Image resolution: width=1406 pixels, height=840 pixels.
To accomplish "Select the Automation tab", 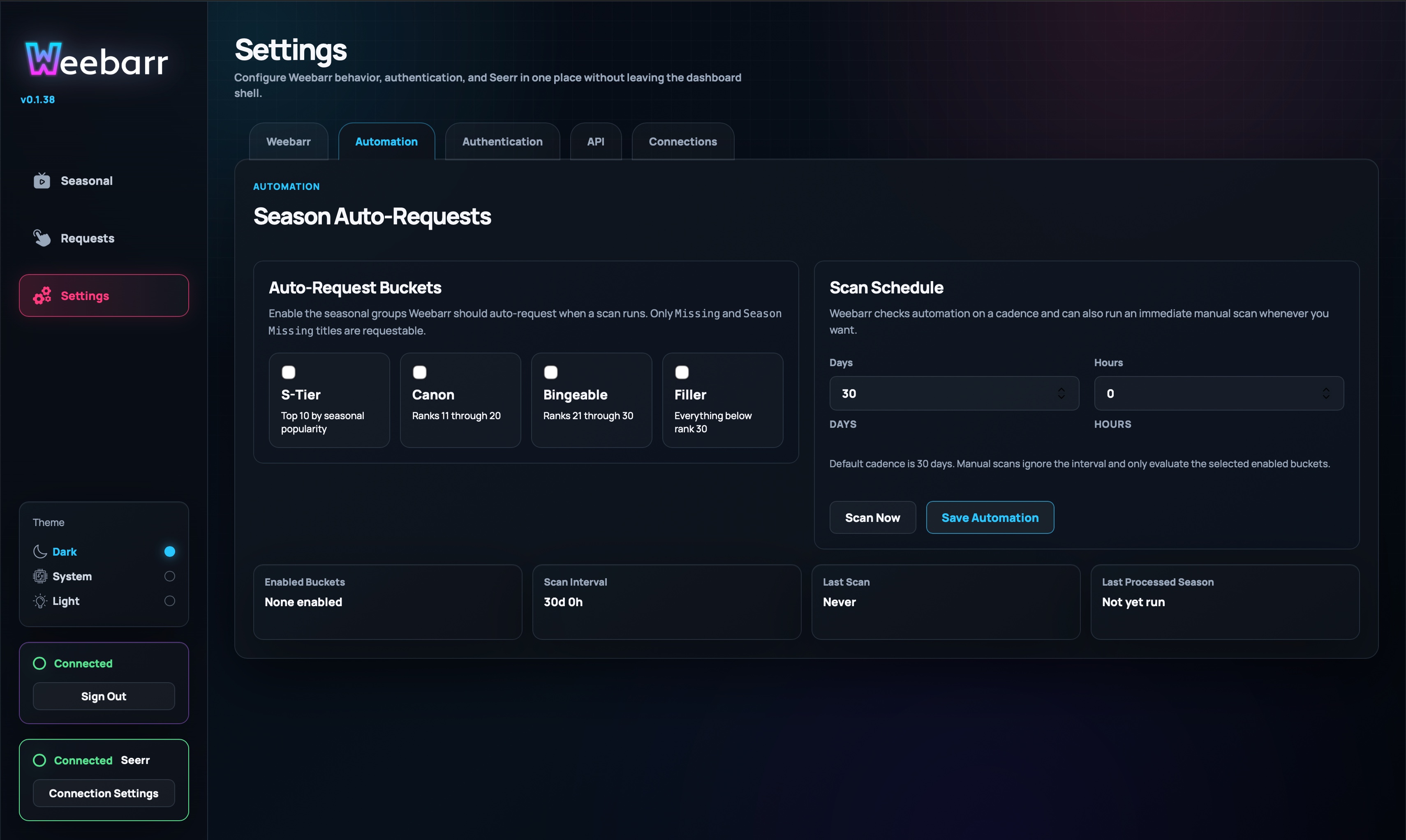I will (x=387, y=141).
